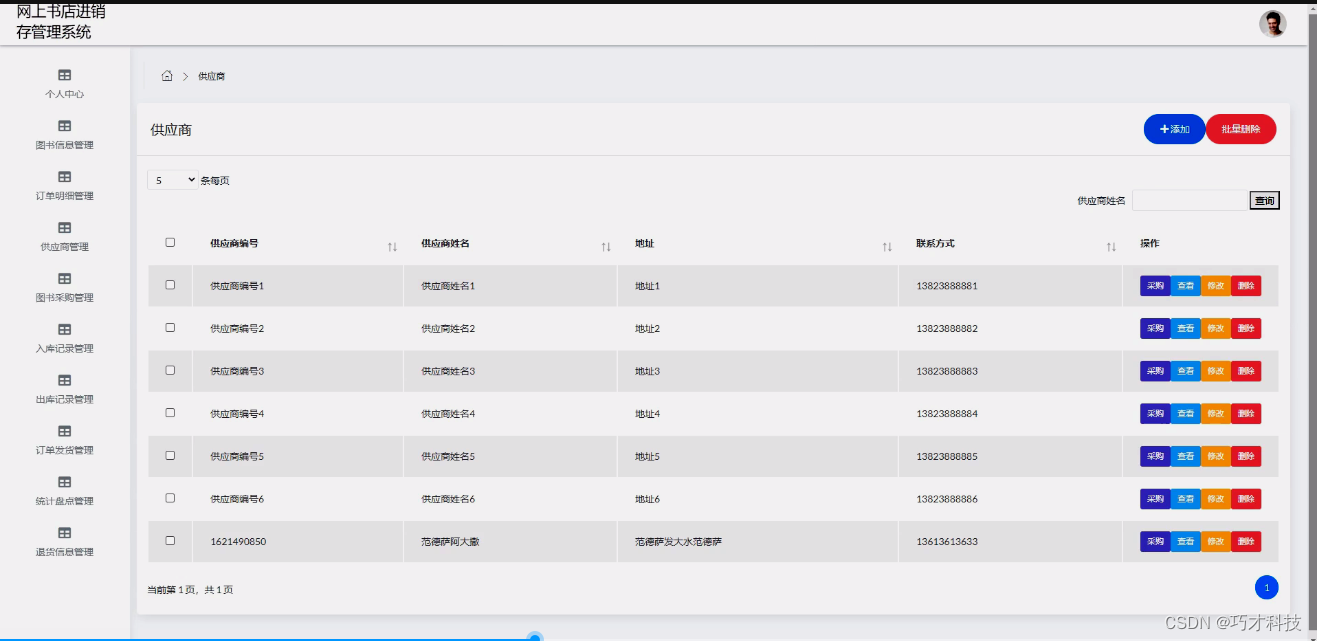1317x641 pixels.
Task: Click the 供应商姓名 input field
Action: 1190,200
